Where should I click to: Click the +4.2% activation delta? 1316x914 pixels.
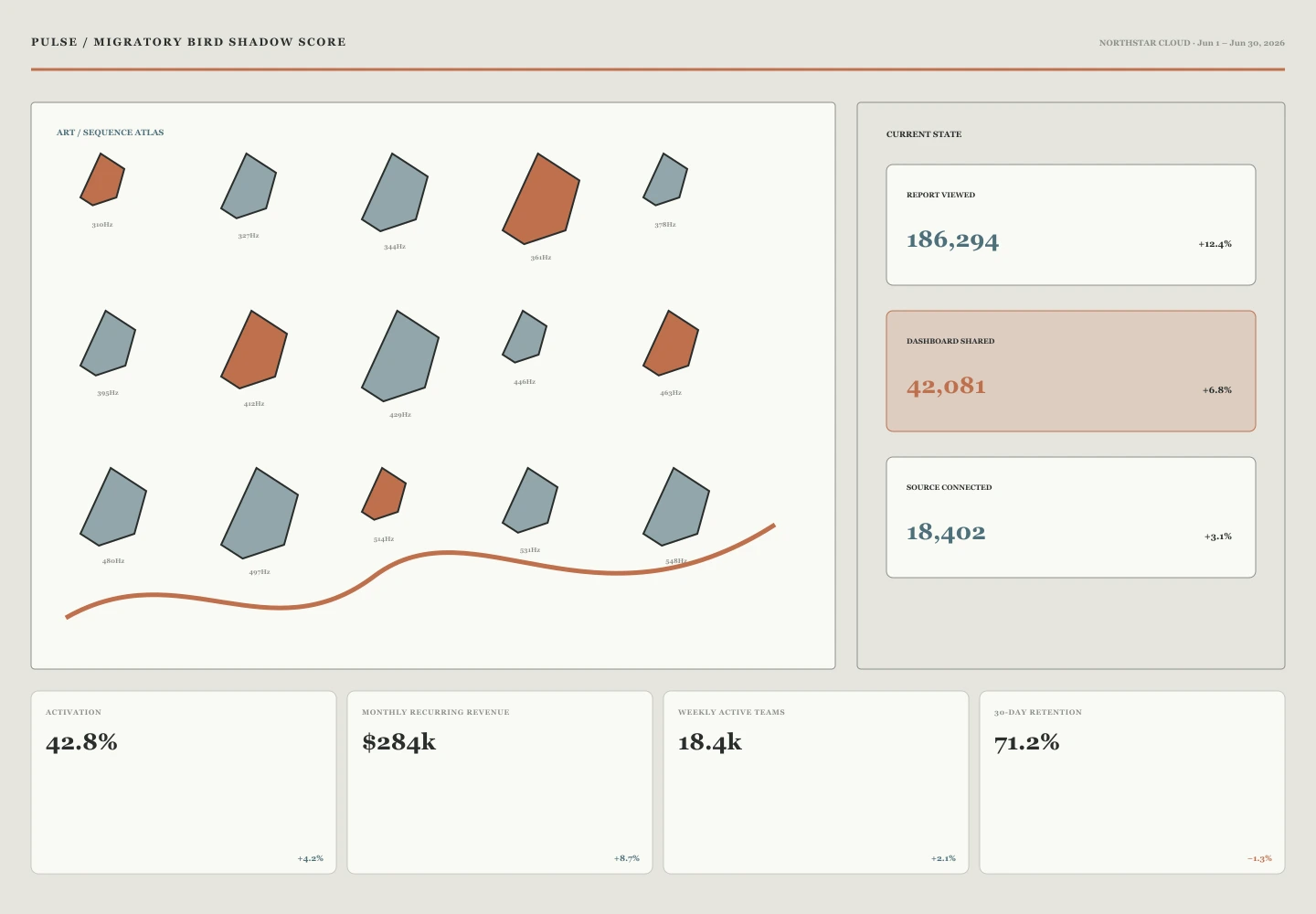tap(310, 858)
